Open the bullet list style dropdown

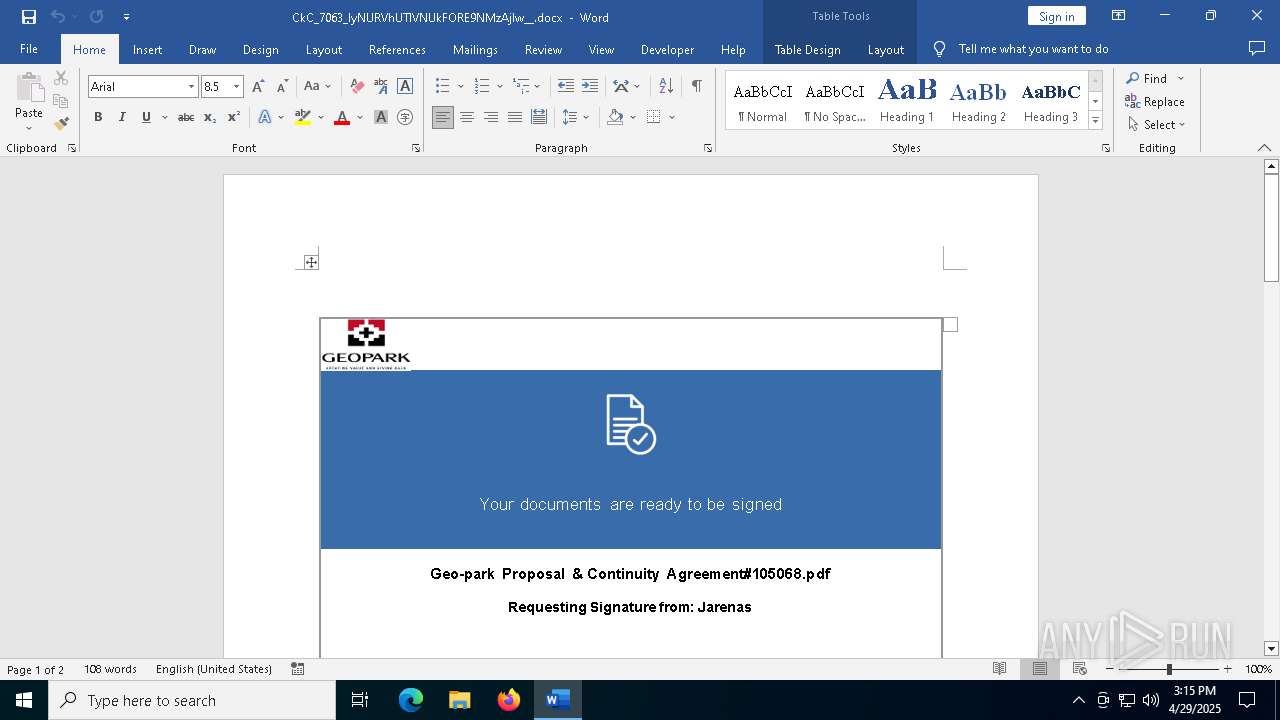pyautogui.click(x=461, y=87)
